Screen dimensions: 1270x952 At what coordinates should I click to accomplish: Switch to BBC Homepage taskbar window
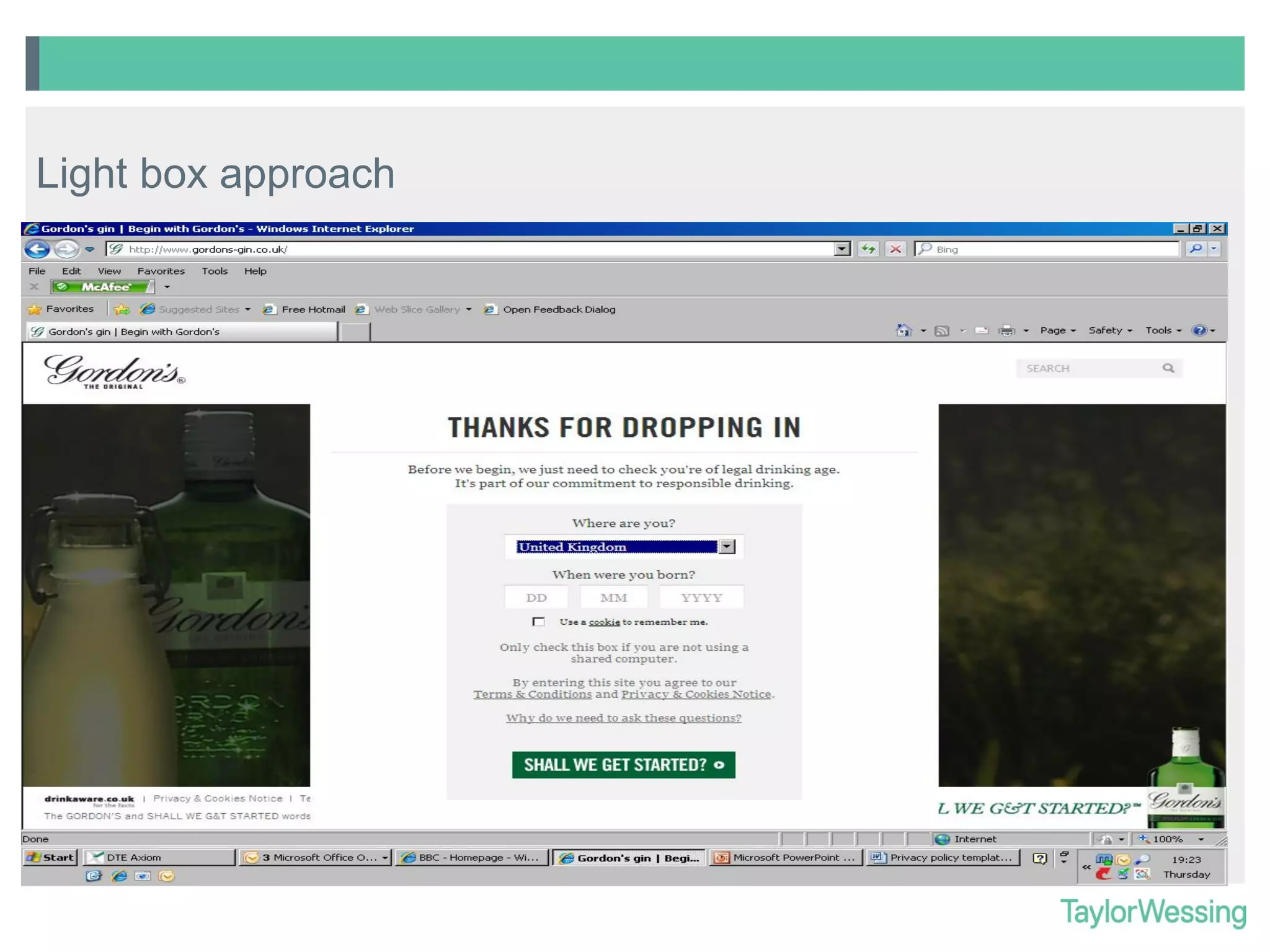pyautogui.click(x=471, y=858)
